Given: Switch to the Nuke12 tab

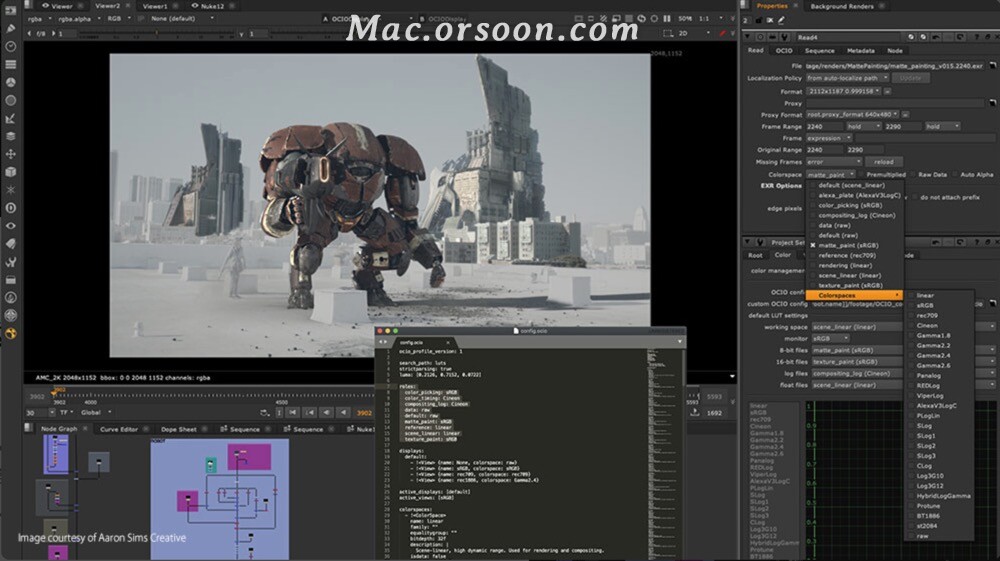Looking at the screenshot, I should [x=212, y=6].
